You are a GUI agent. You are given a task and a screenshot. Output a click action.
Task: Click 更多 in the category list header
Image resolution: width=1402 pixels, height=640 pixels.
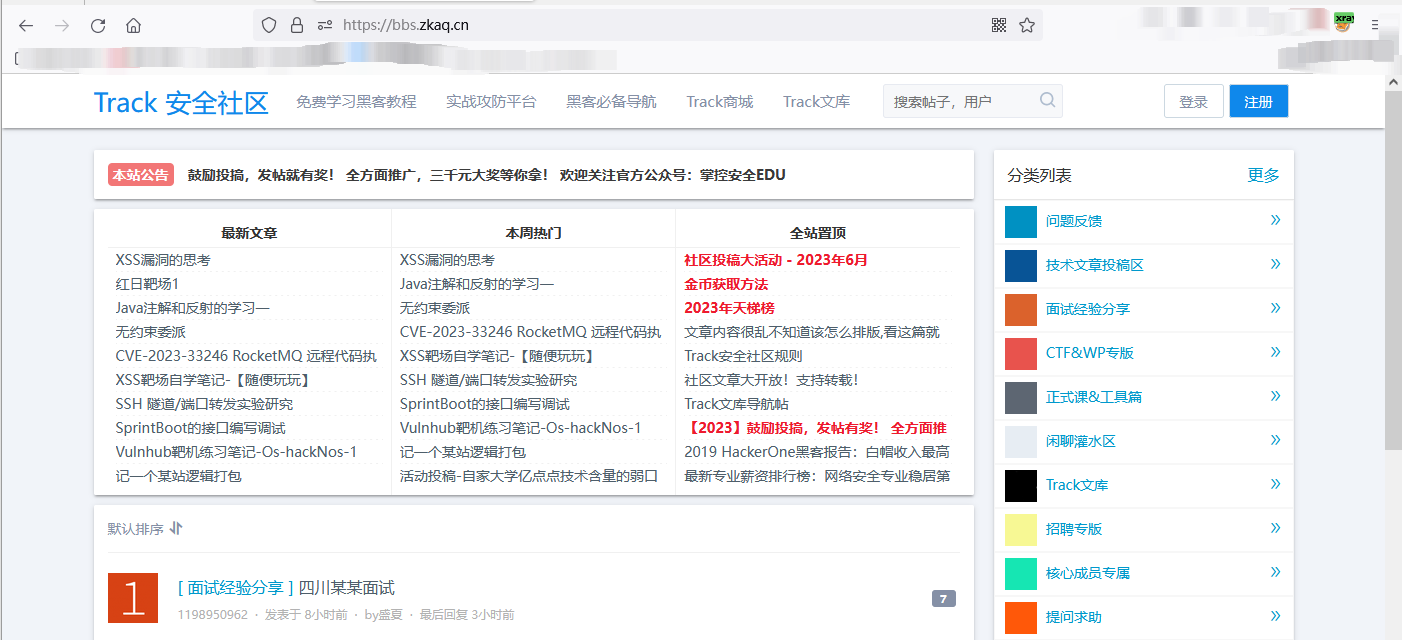pyautogui.click(x=1264, y=175)
